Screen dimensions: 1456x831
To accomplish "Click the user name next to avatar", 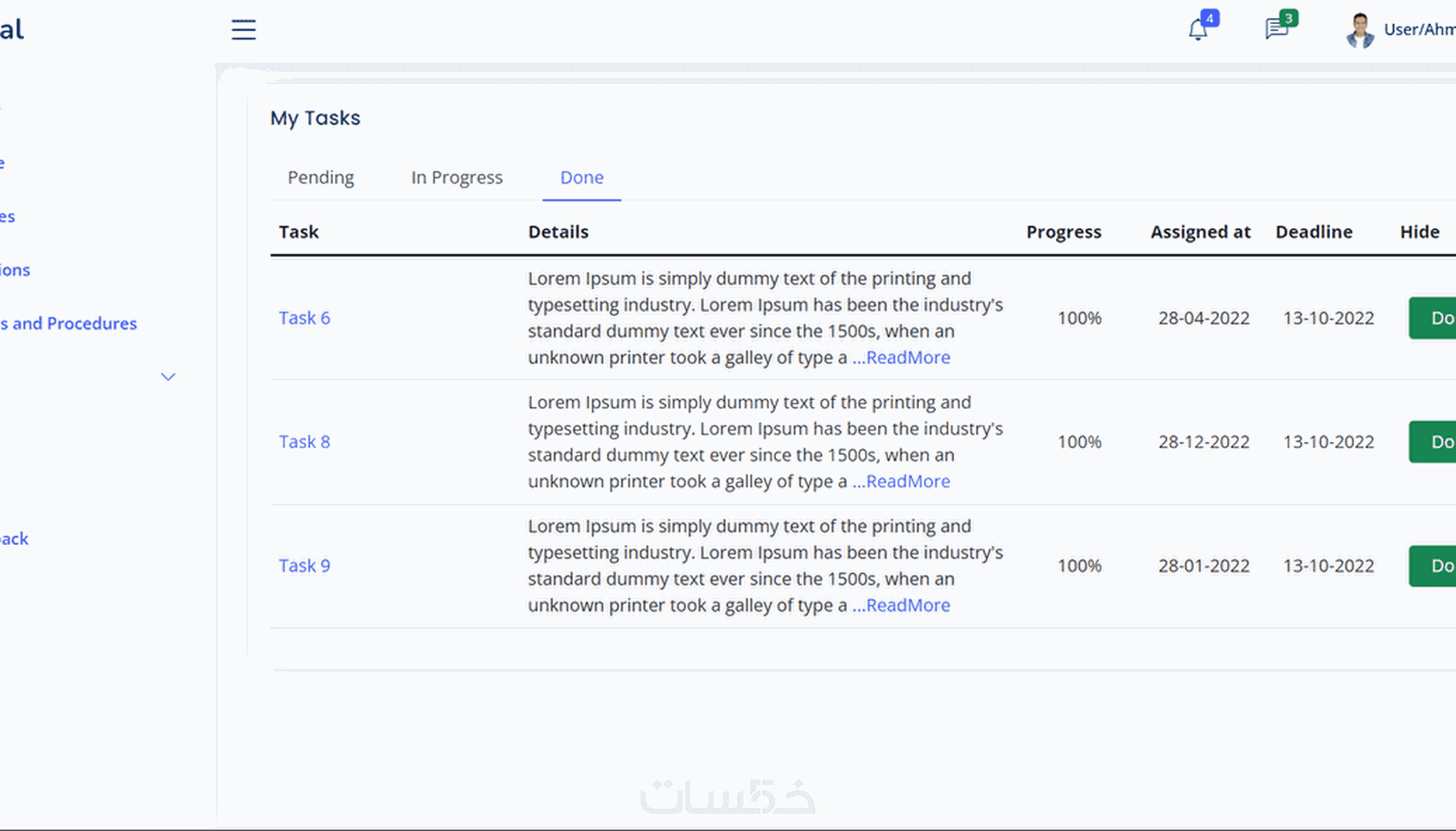I will [1419, 30].
